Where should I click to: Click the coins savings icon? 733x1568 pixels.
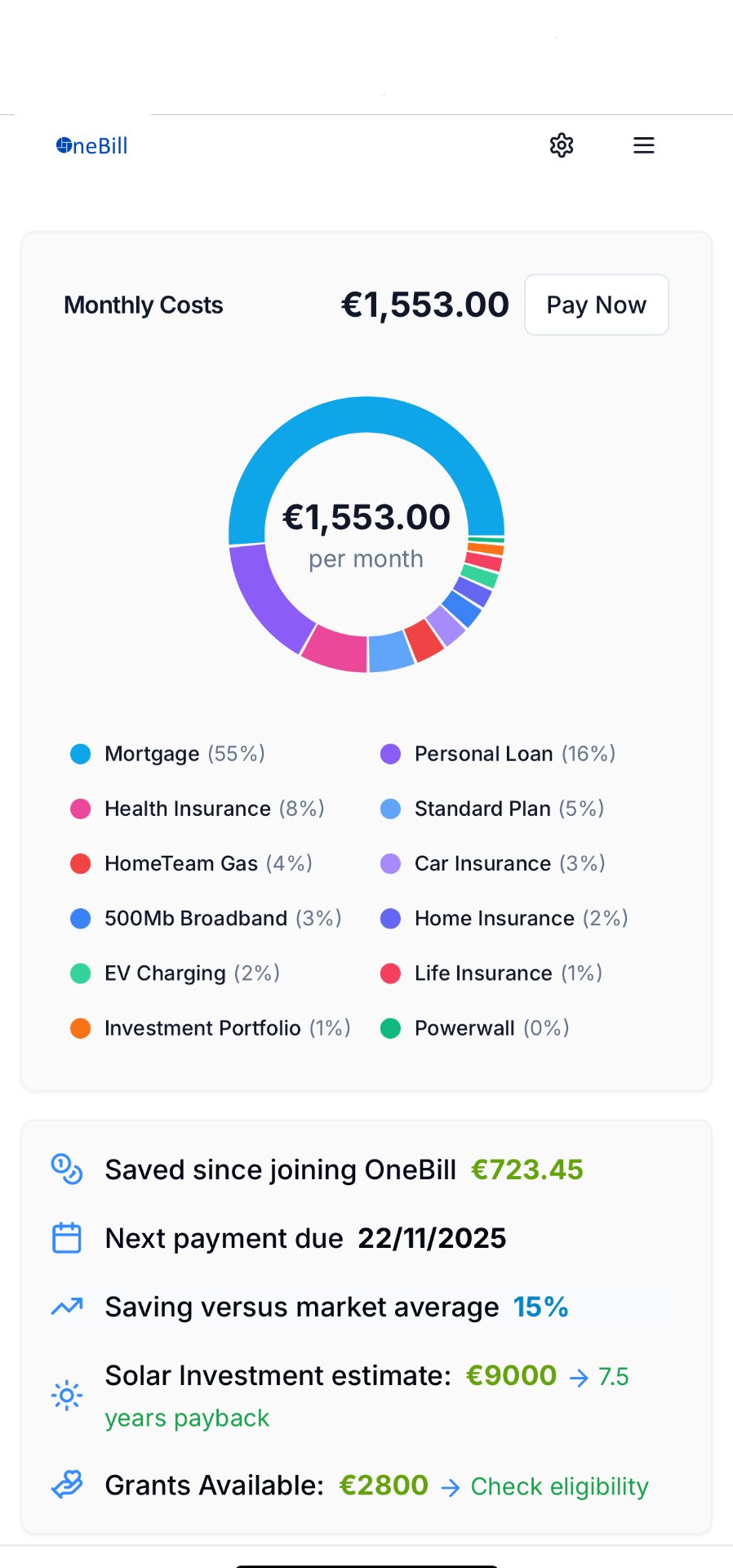click(67, 1169)
